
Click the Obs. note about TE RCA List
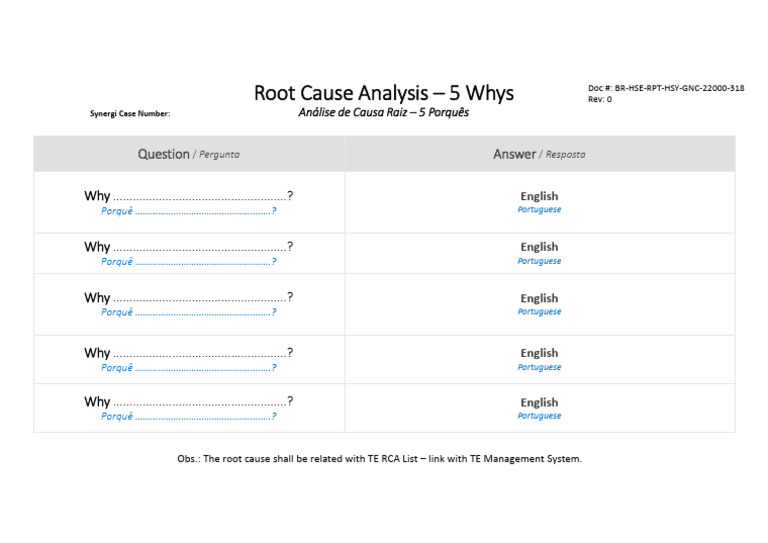380,459
